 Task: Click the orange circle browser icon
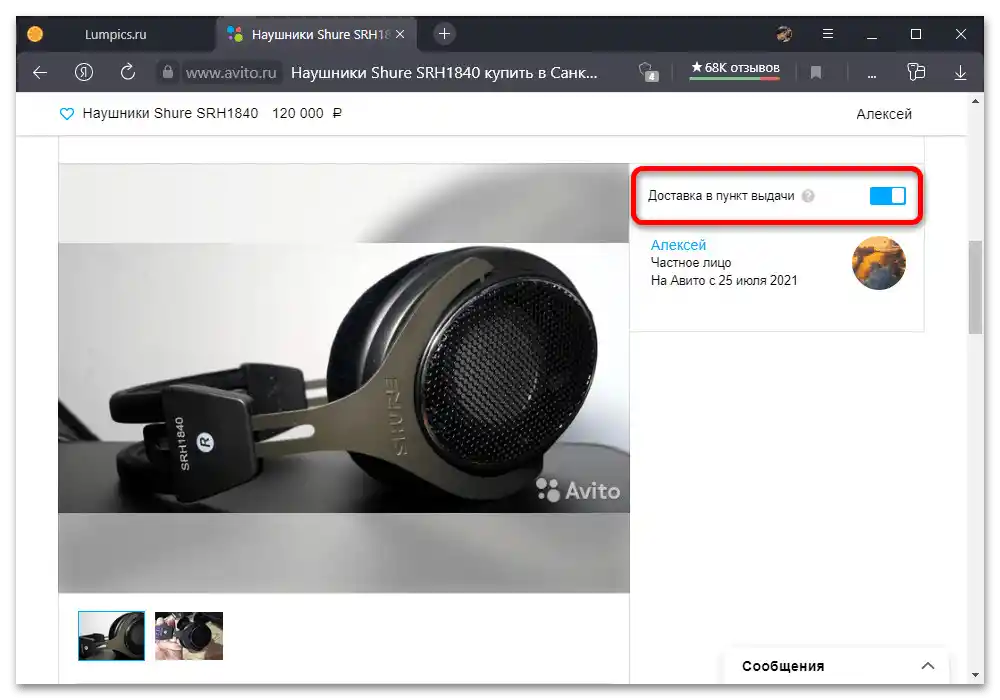(x=35, y=34)
